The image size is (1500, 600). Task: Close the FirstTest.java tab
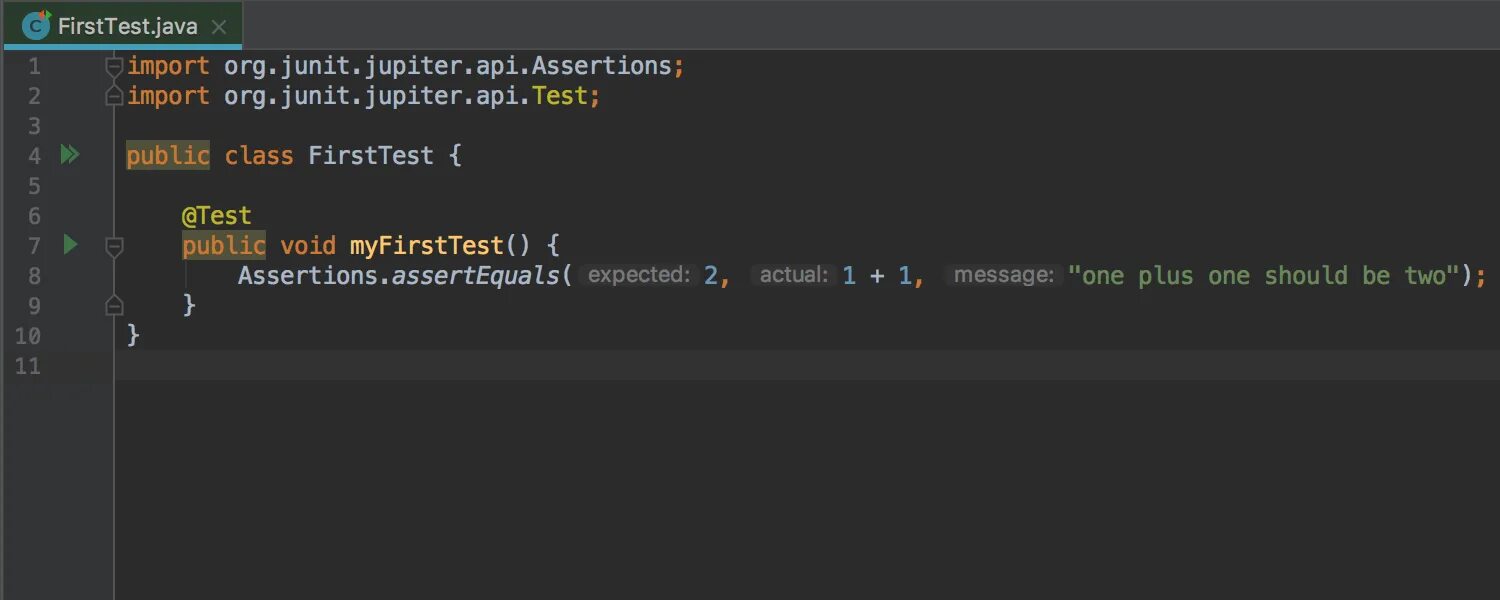[219, 27]
